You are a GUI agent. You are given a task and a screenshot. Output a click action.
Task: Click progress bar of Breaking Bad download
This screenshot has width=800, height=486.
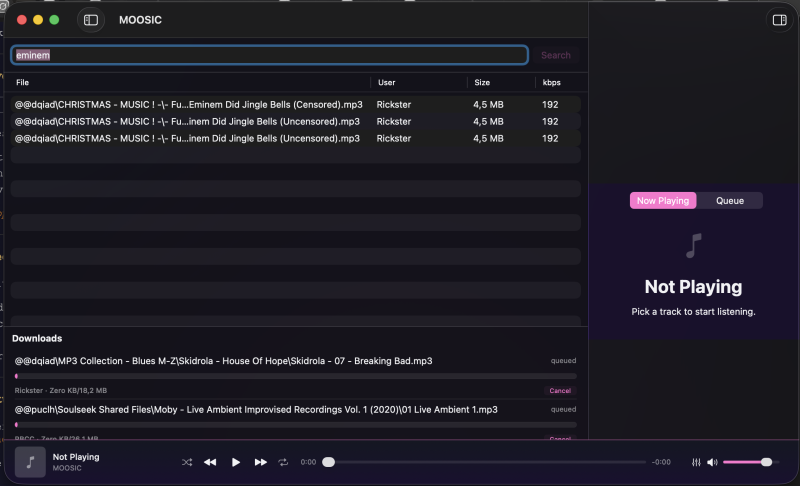[x=296, y=376]
